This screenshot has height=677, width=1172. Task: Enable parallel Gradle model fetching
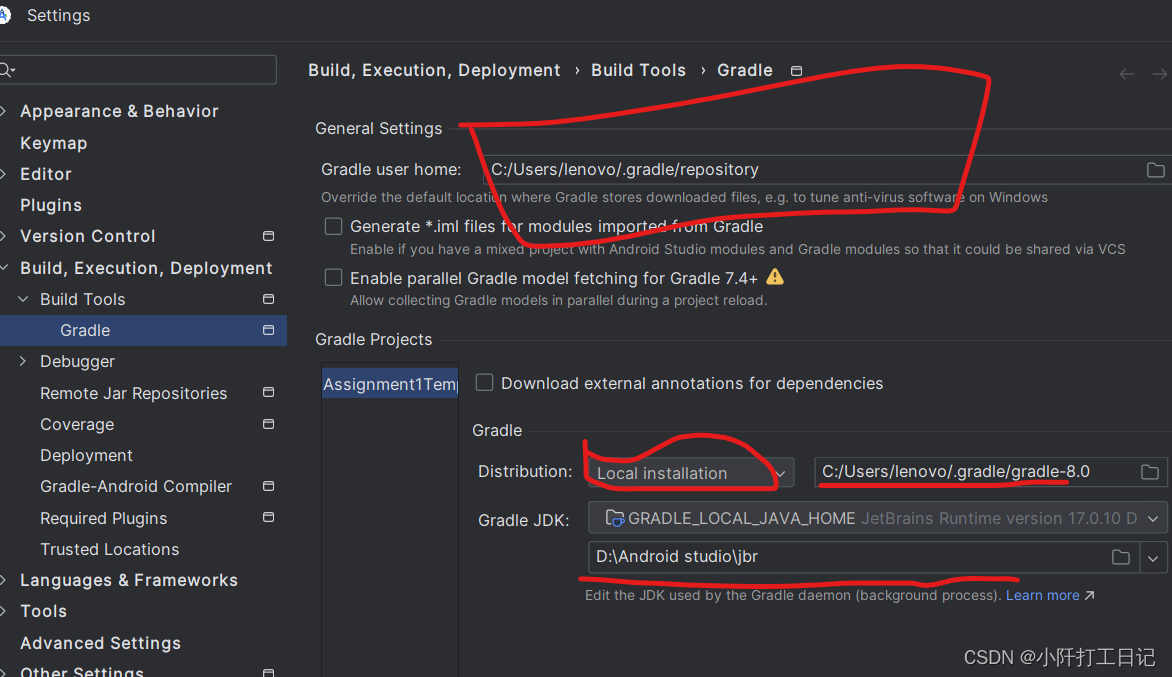click(333, 277)
